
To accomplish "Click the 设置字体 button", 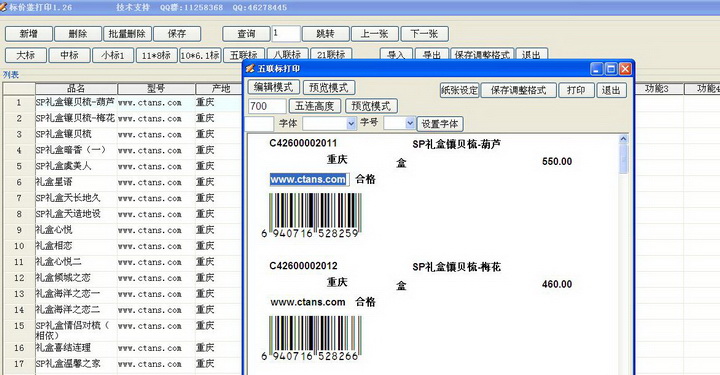I will pyautogui.click(x=440, y=124).
